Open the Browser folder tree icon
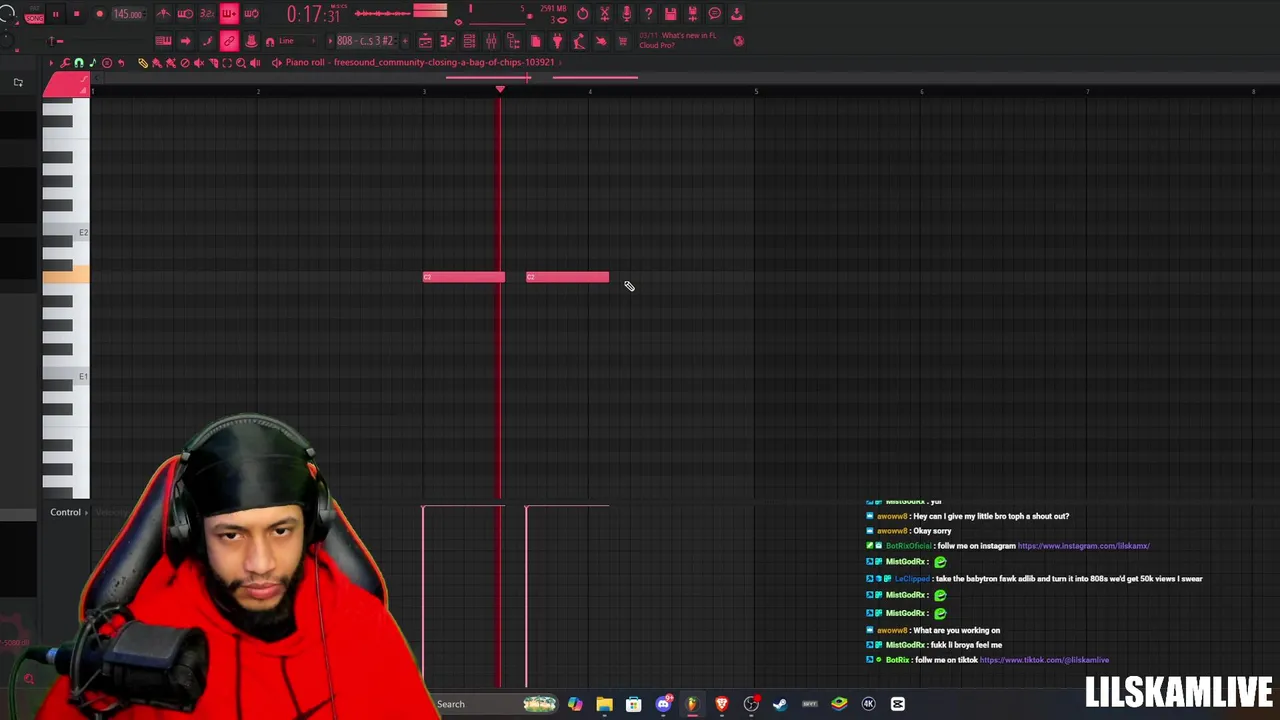Viewport: 1280px width, 720px height. click(513, 41)
